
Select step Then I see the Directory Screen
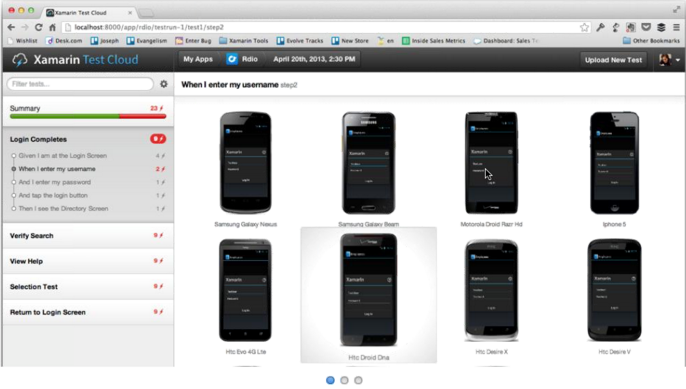[88, 208]
